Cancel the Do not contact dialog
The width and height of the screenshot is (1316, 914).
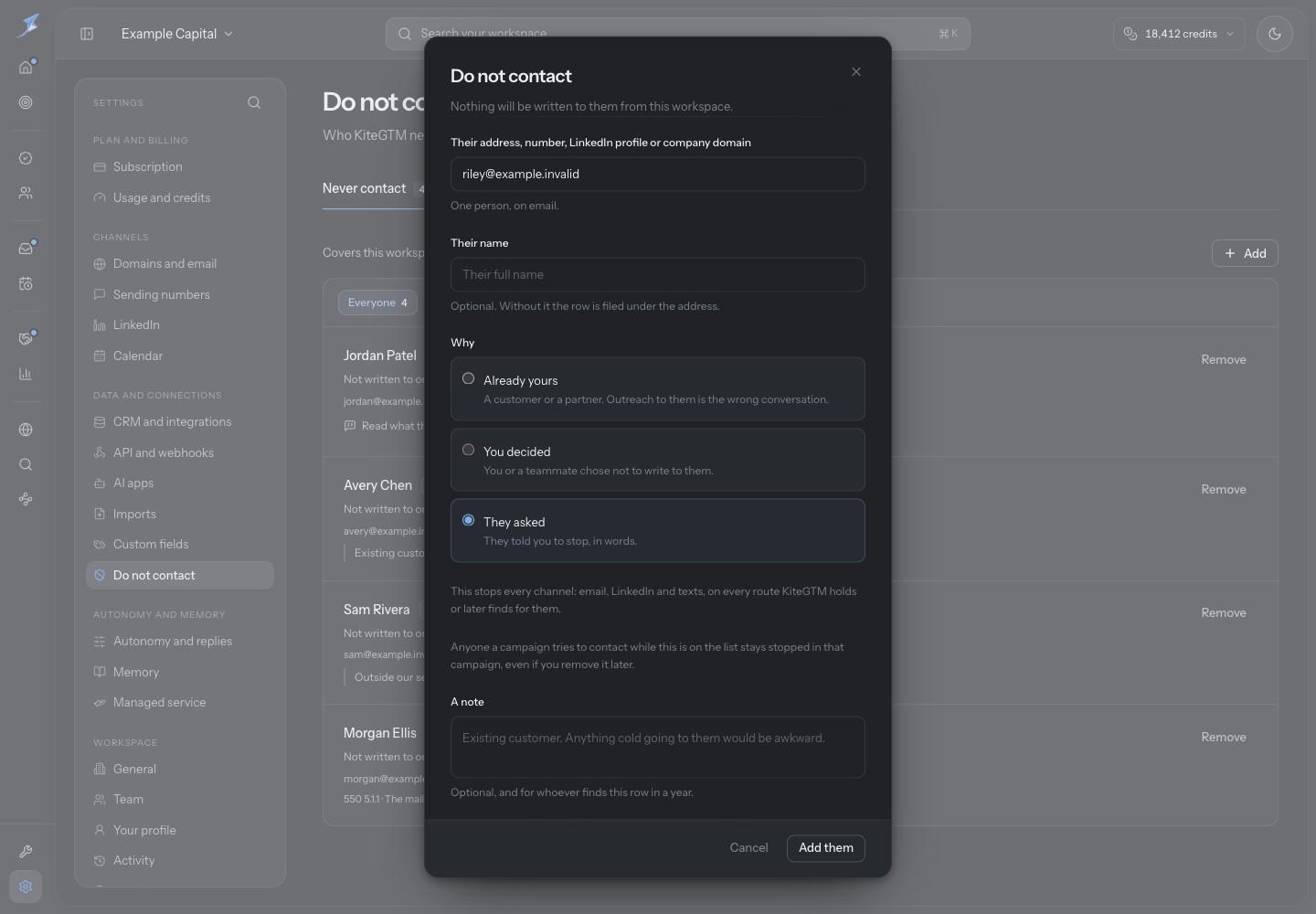(x=748, y=848)
